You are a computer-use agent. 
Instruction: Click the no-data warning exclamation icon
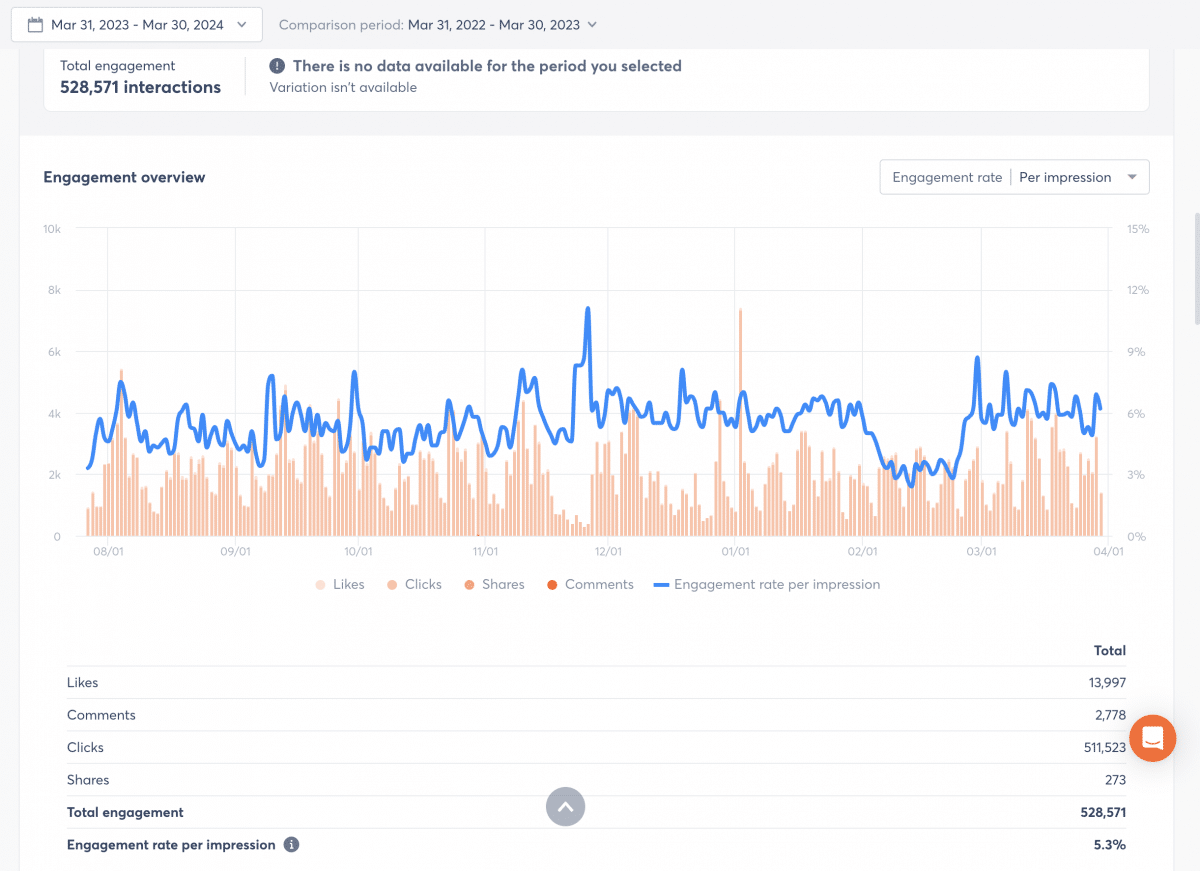click(x=277, y=66)
